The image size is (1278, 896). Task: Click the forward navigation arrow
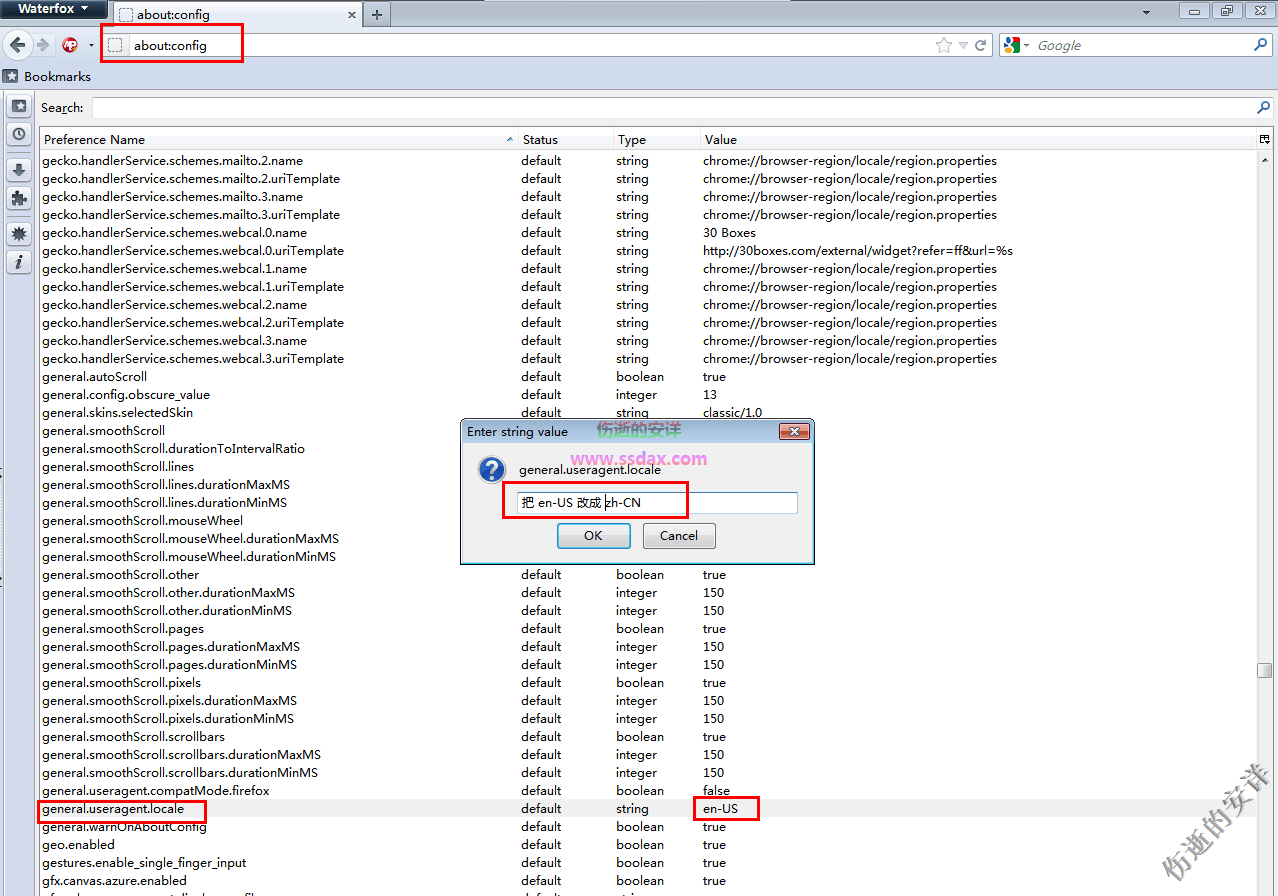pyautogui.click(x=43, y=45)
